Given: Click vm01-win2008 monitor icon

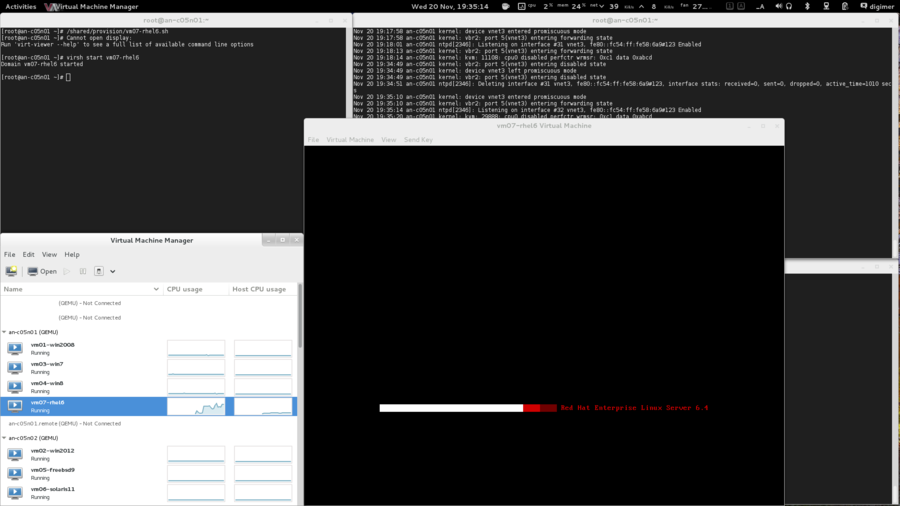Looking at the screenshot, I should [x=15, y=348].
